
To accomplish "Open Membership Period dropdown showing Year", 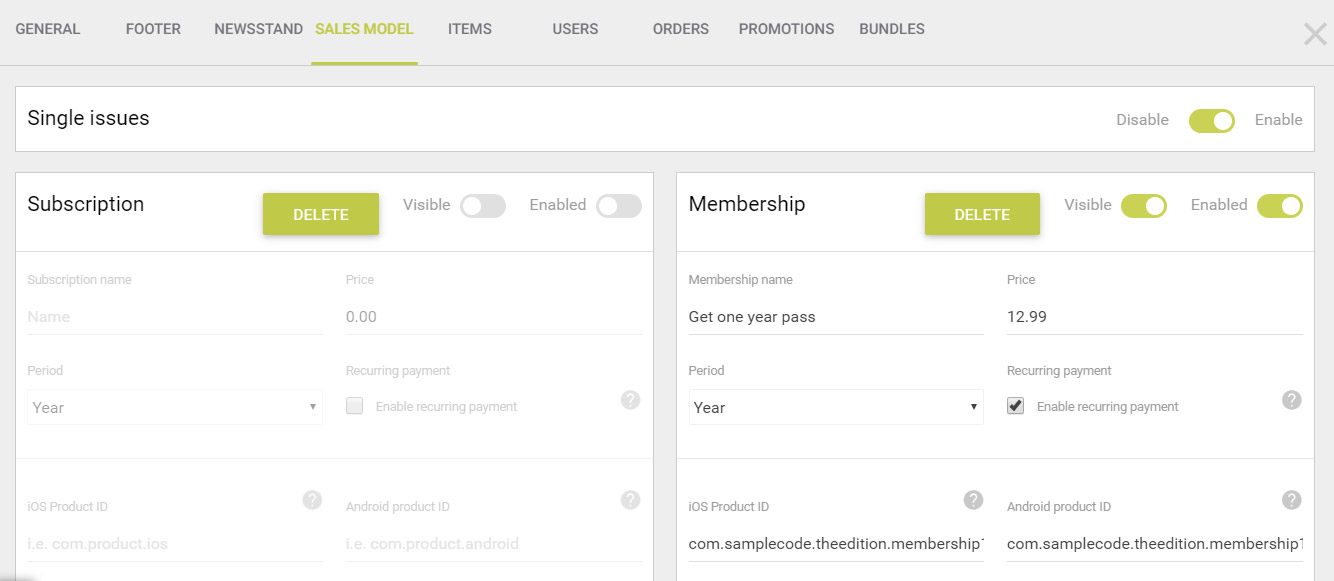I will [836, 407].
